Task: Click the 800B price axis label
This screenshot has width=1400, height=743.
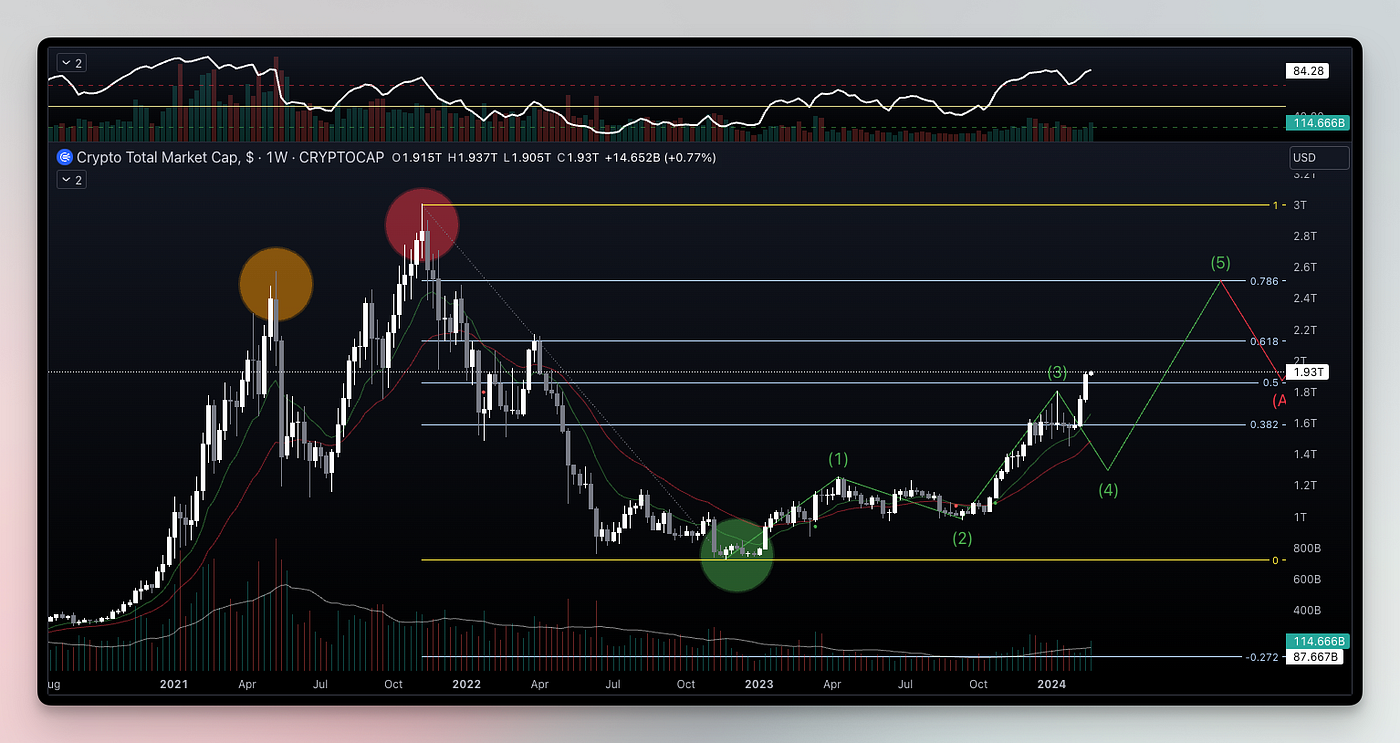Action: coord(1307,548)
